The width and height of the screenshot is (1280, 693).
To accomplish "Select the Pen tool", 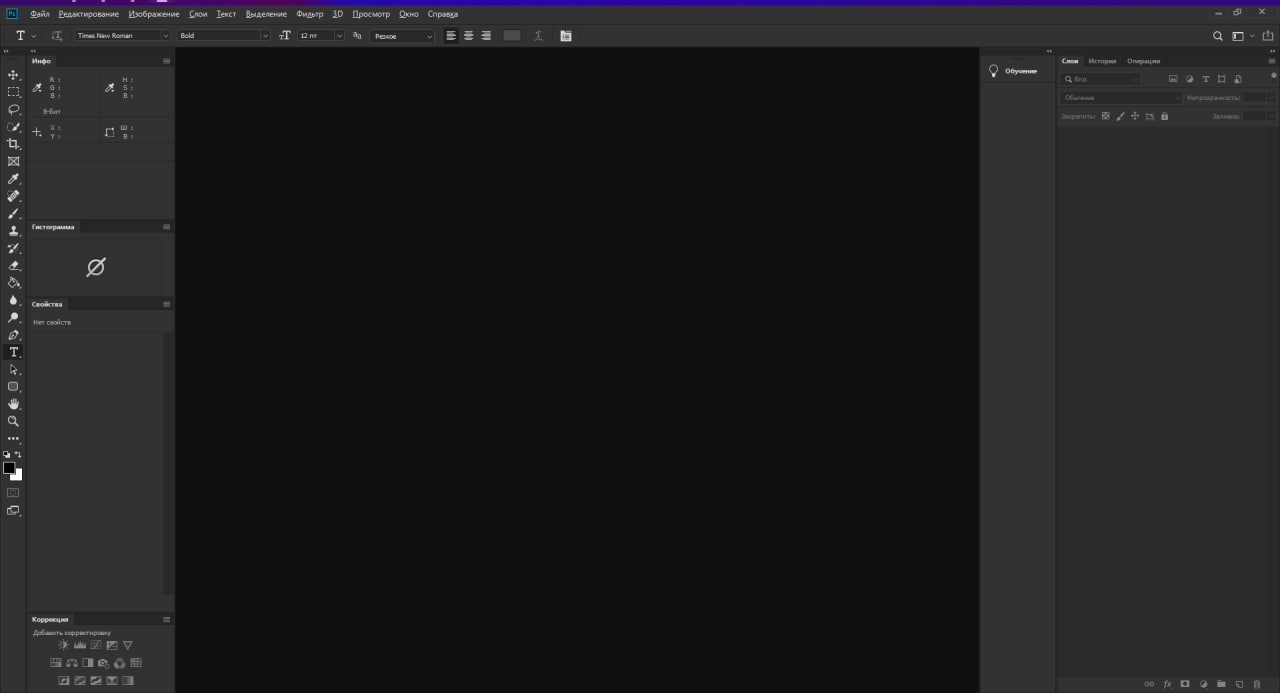I will [13, 335].
